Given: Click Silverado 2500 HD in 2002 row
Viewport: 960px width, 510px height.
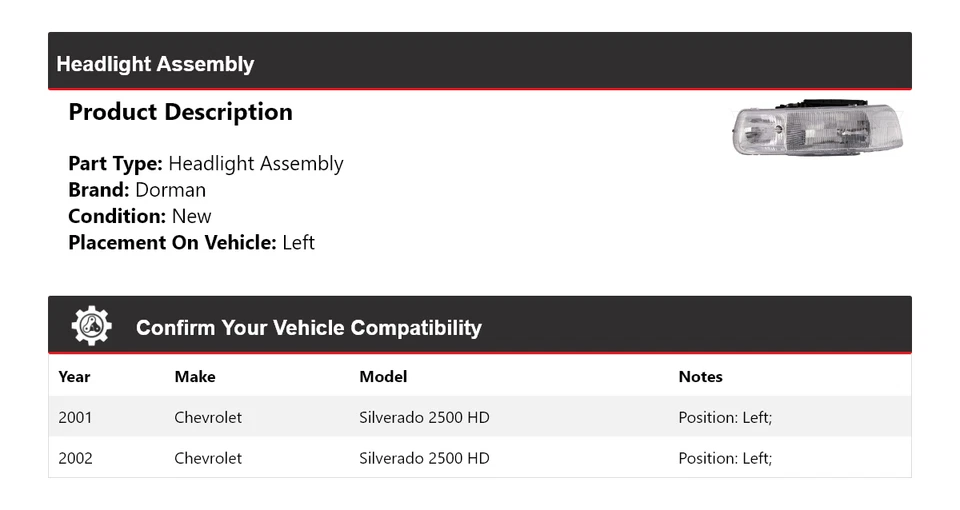Looking at the screenshot, I should (424, 458).
